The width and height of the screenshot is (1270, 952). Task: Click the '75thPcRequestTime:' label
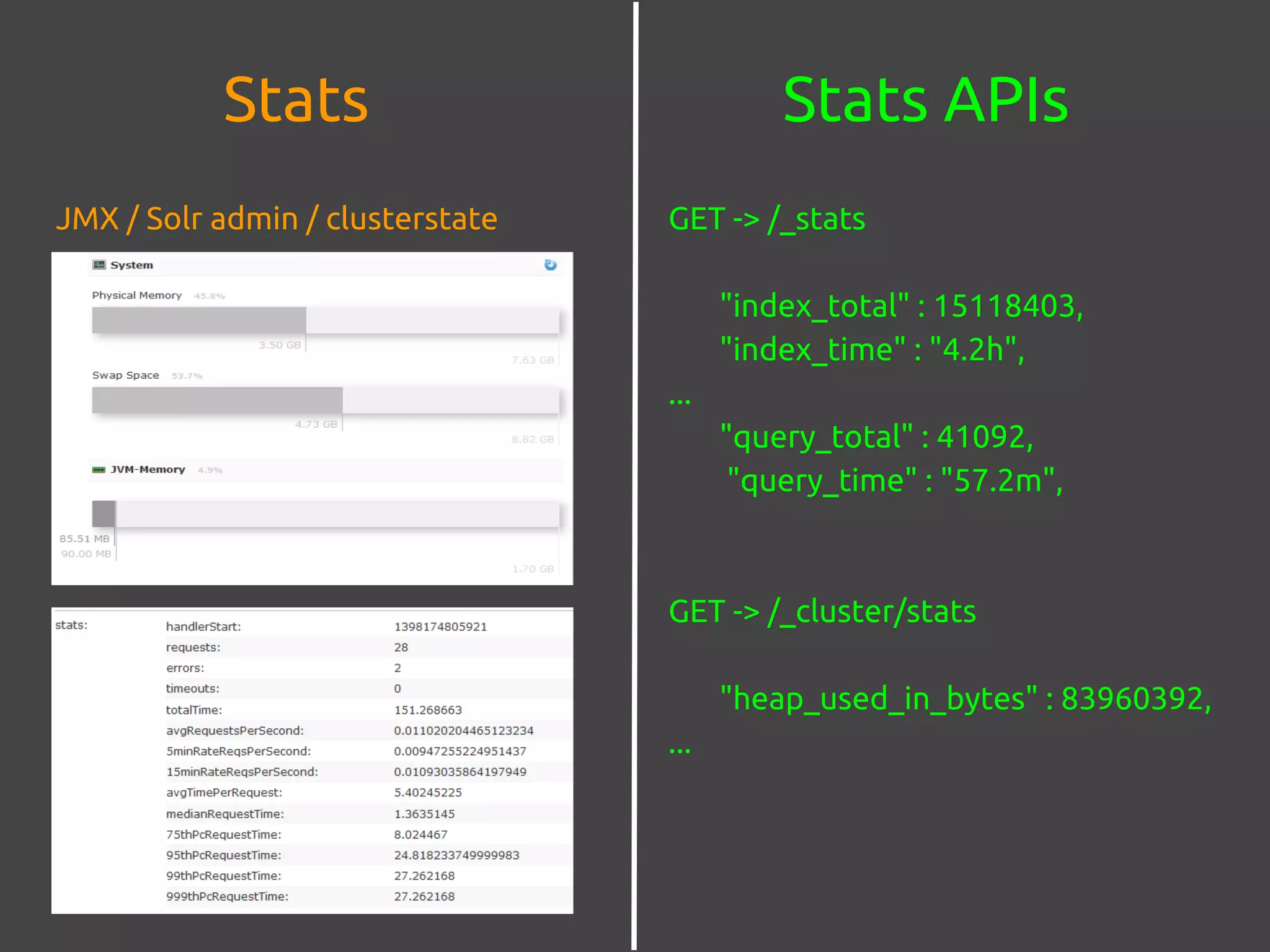224,835
